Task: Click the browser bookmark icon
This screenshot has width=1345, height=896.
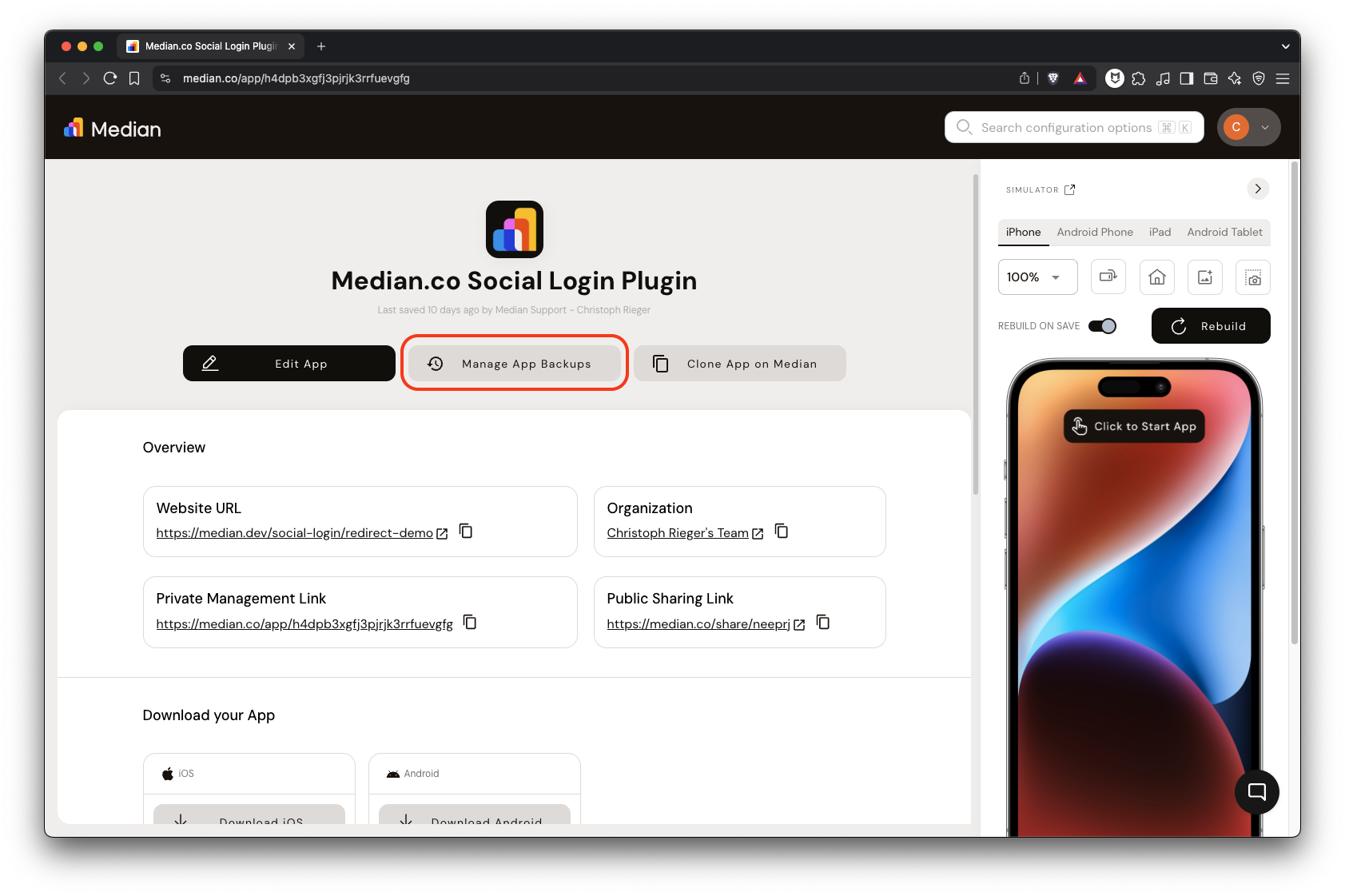Action: [x=134, y=78]
